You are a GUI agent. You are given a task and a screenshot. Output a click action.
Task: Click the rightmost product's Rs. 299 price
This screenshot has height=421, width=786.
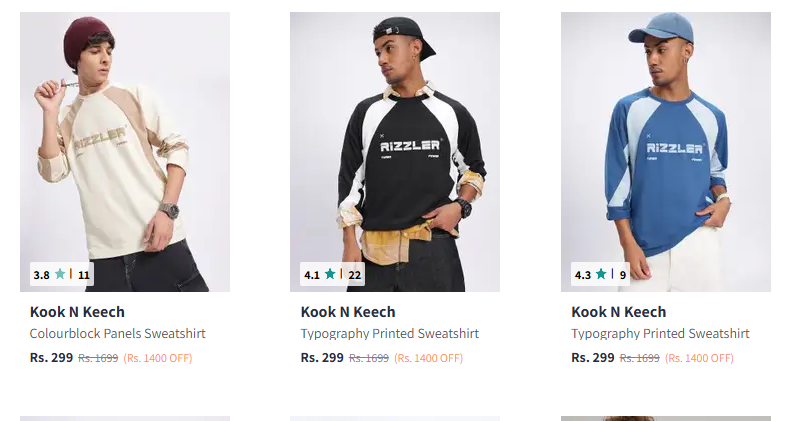(593, 357)
